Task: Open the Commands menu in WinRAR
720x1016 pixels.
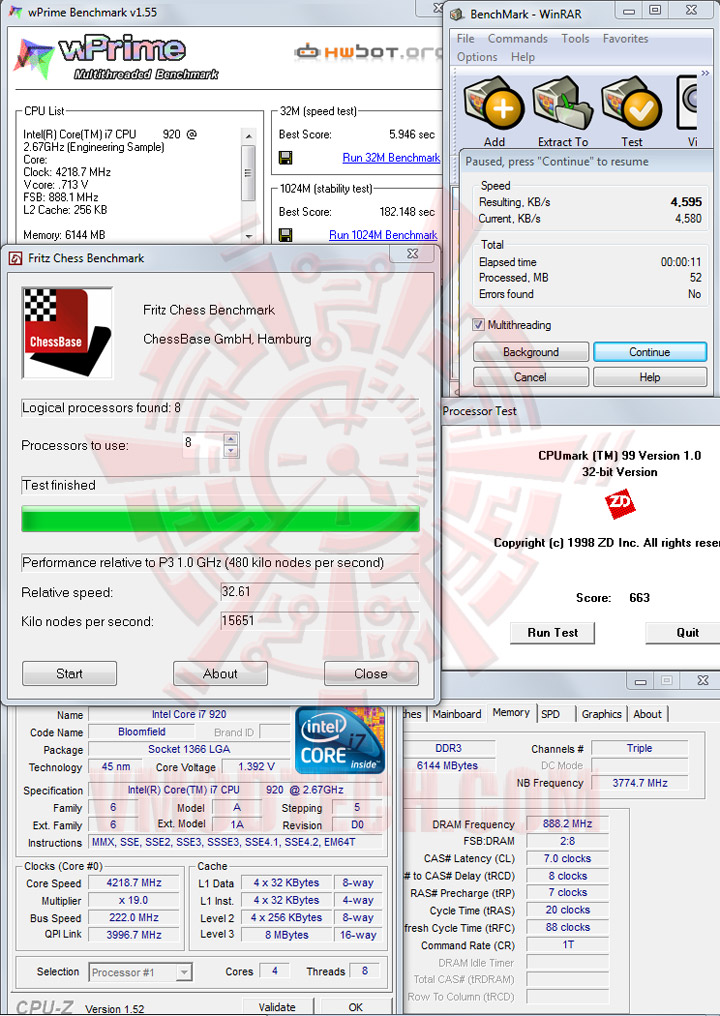Action: 517,38
